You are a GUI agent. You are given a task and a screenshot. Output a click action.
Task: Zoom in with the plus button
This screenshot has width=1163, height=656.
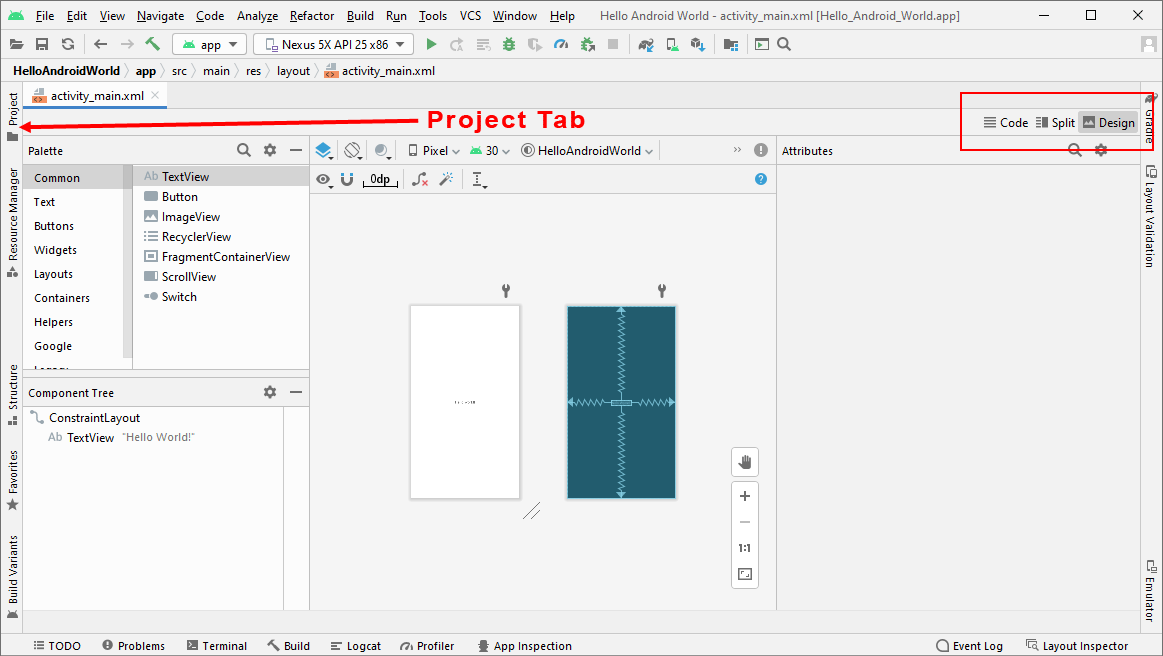pyautogui.click(x=744, y=496)
